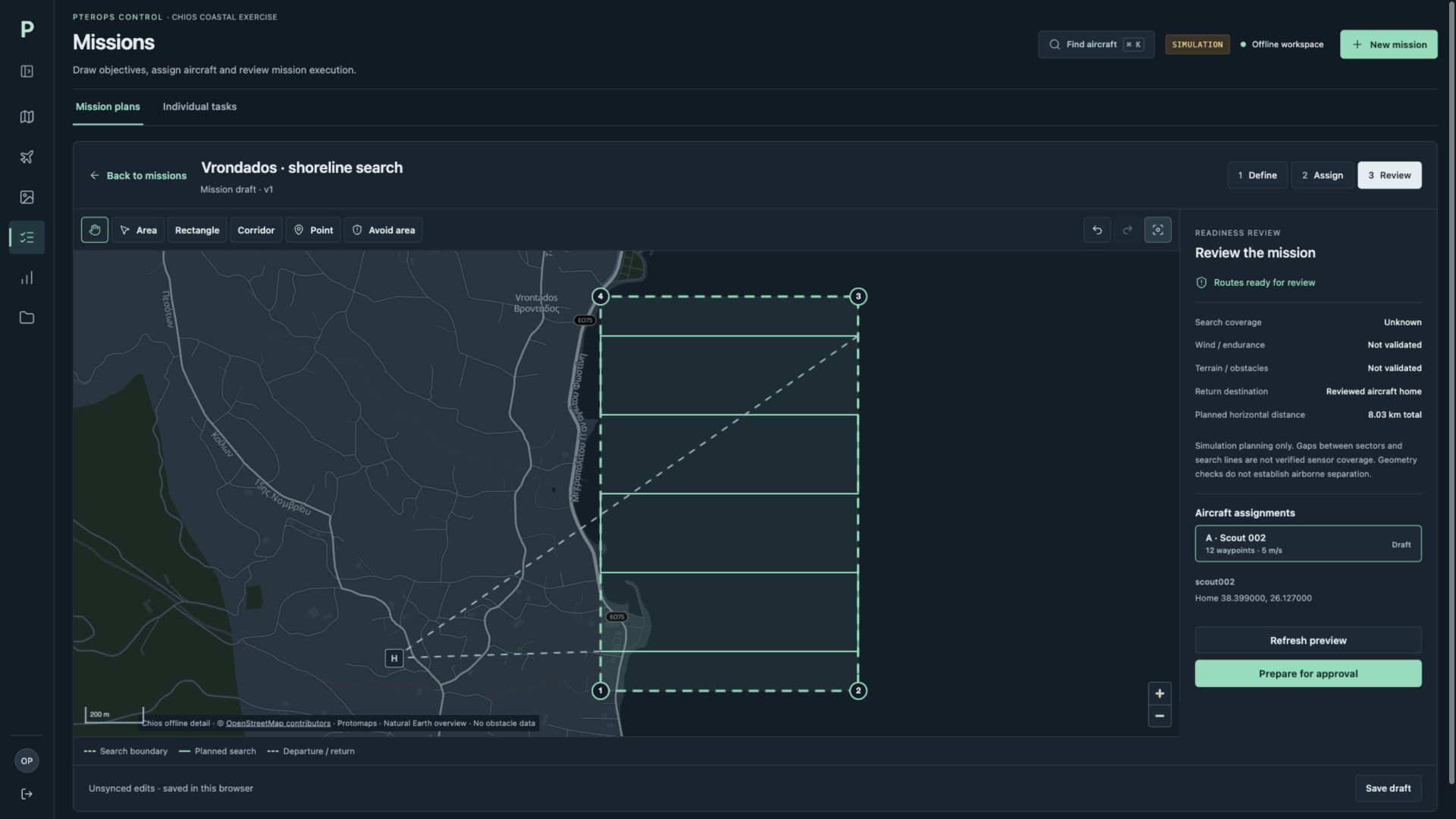Open the aircraft sidebar icon
This screenshot has width=1456, height=819.
pyautogui.click(x=27, y=157)
